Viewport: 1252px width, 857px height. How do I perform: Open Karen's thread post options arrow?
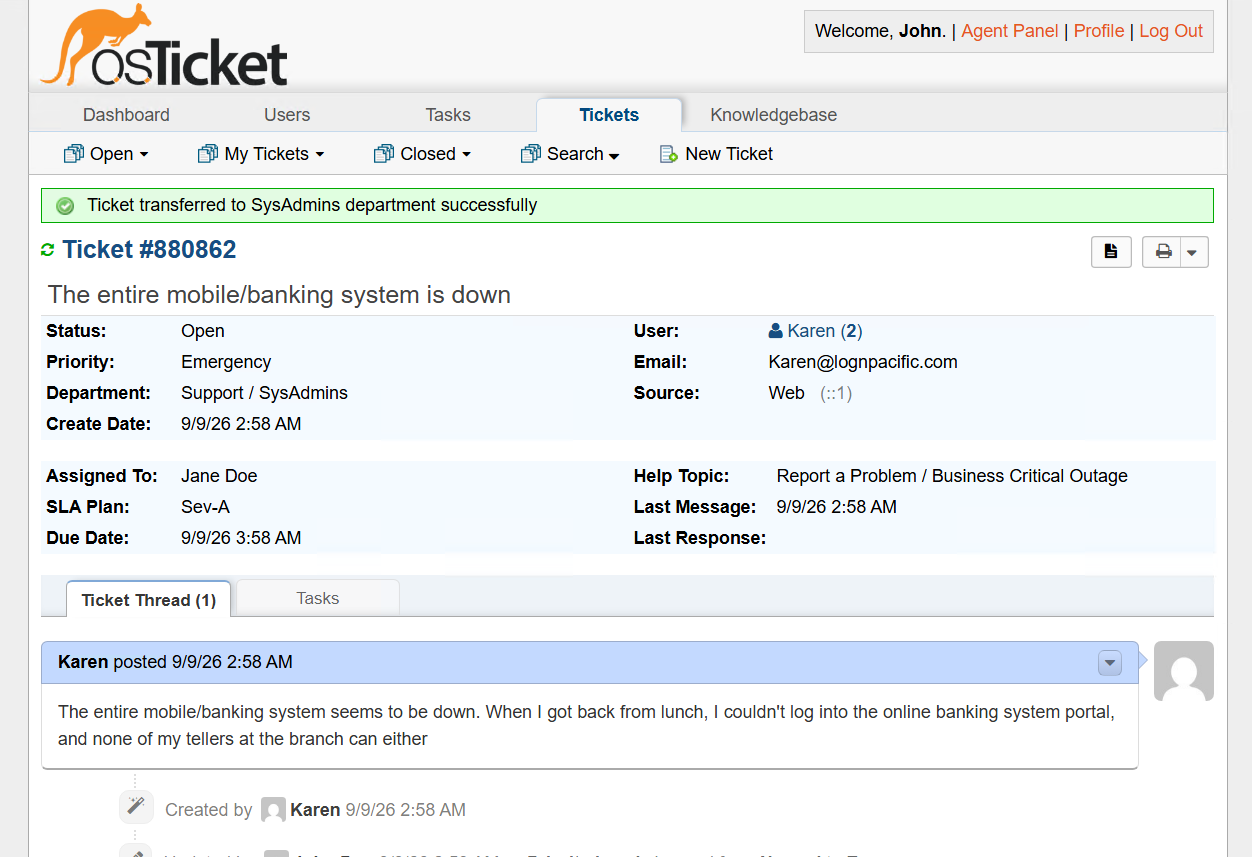click(1110, 662)
